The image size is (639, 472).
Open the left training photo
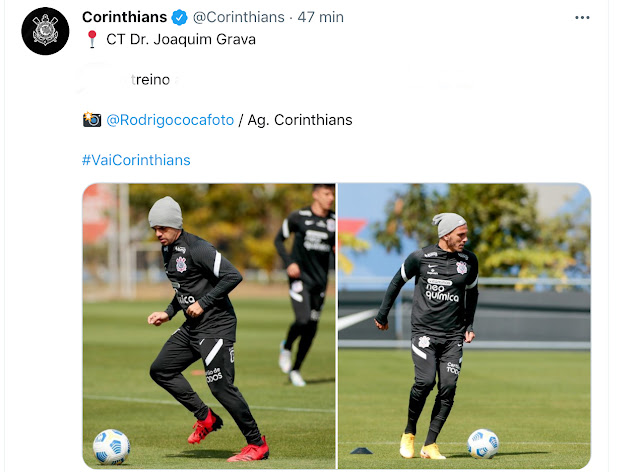(209, 326)
